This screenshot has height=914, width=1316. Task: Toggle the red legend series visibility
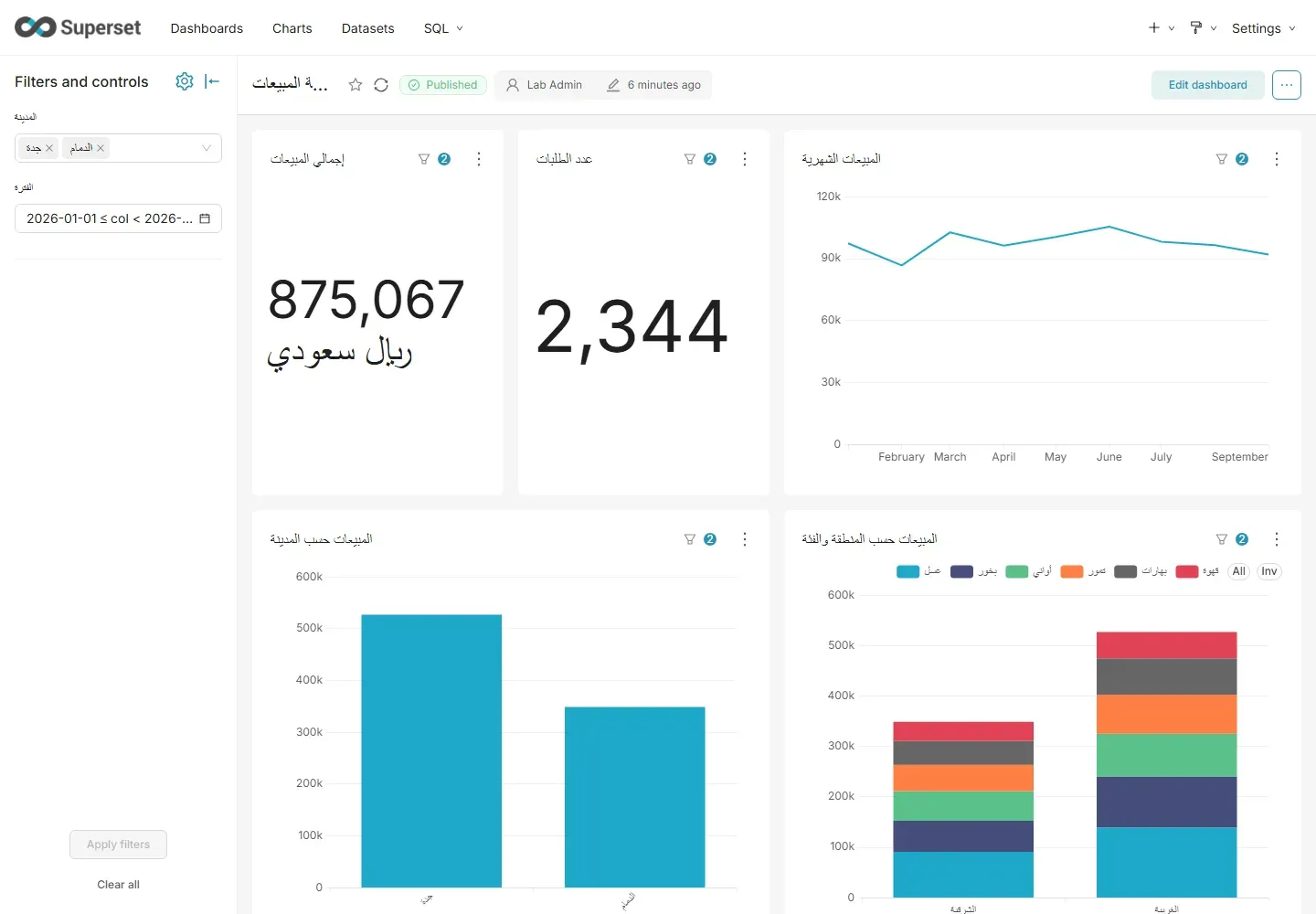(x=1198, y=571)
